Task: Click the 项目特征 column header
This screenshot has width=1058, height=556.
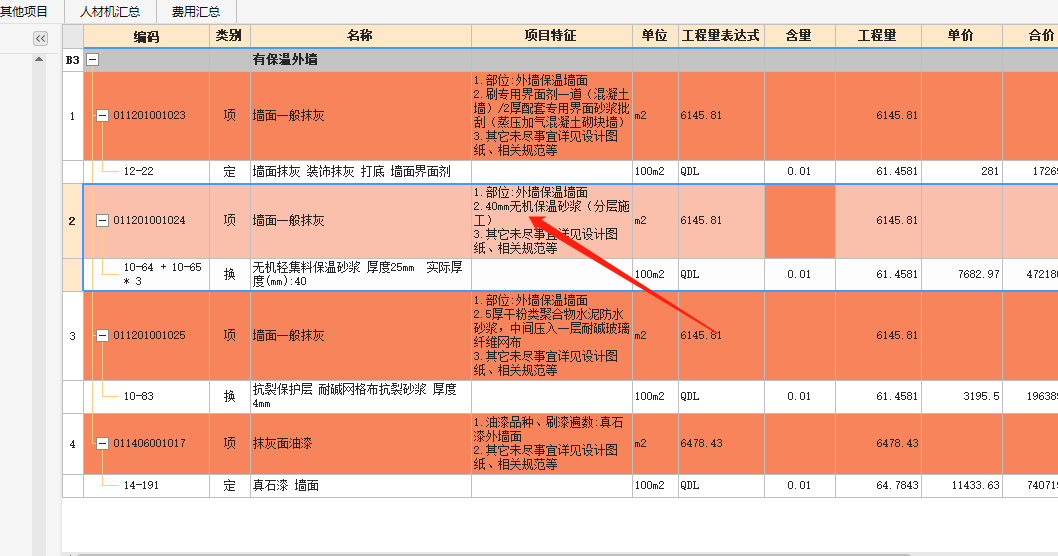Action: [x=551, y=36]
